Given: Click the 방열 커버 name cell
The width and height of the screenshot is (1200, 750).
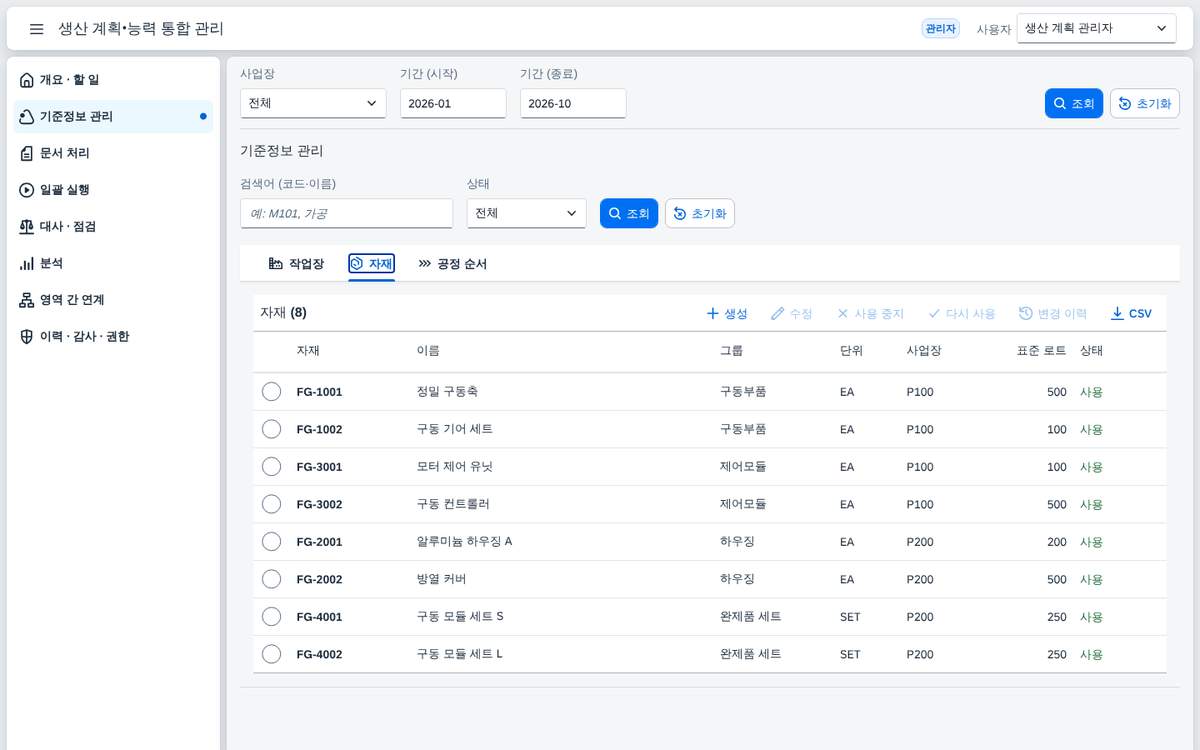Looking at the screenshot, I should [441, 579].
